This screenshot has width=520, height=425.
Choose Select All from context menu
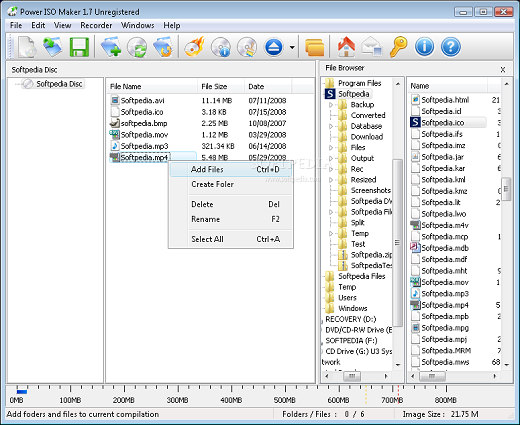[x=231, y=239]
